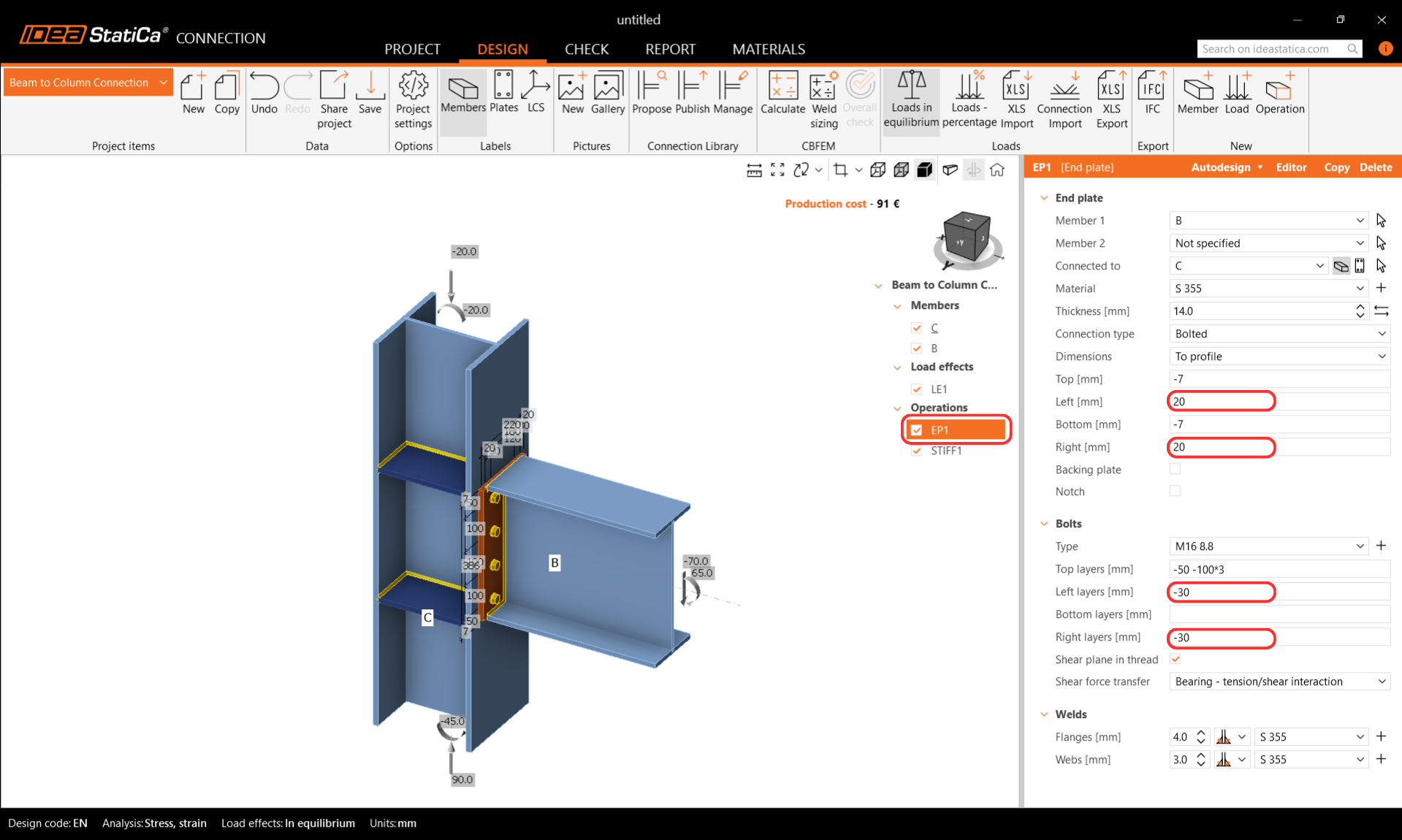
Task: Click the home view icon
Action: (997, 170)
